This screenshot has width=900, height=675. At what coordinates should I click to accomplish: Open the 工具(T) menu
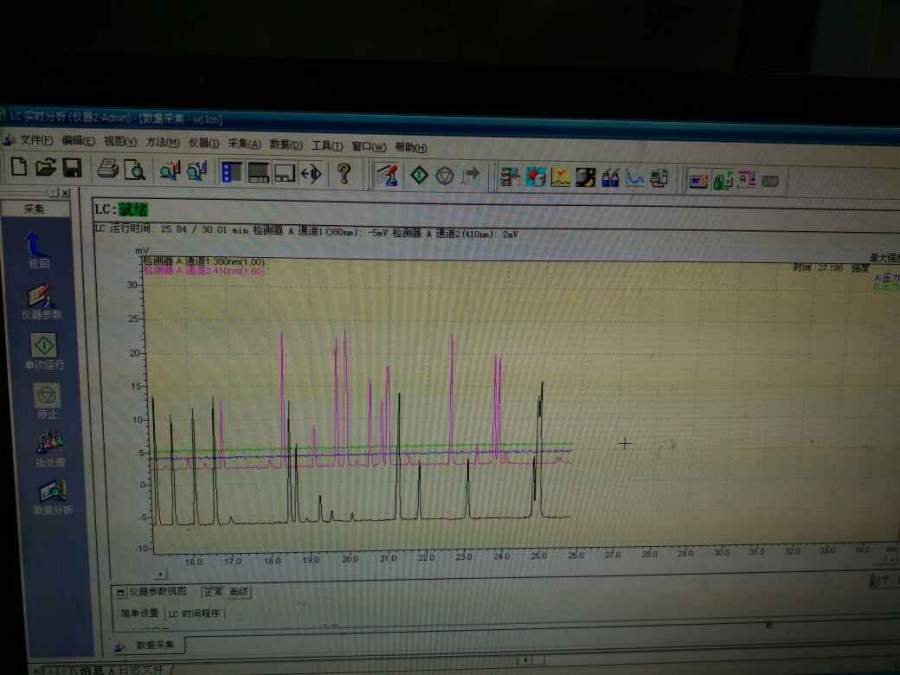pyautogui.click(x=327, y=146)
